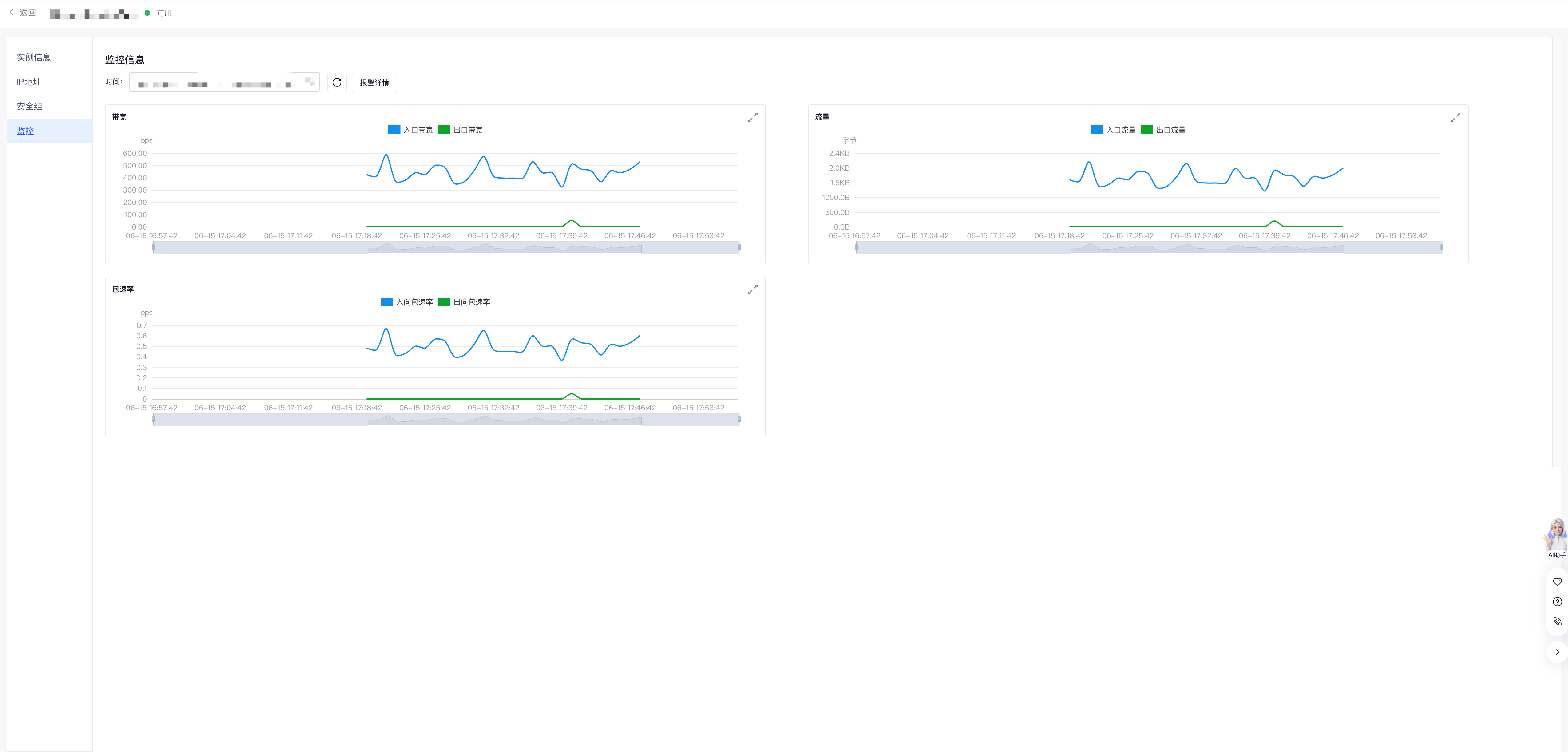Click the 包速率 chart right zoom handle
1568x753 pixels.
tap(739, 420)
